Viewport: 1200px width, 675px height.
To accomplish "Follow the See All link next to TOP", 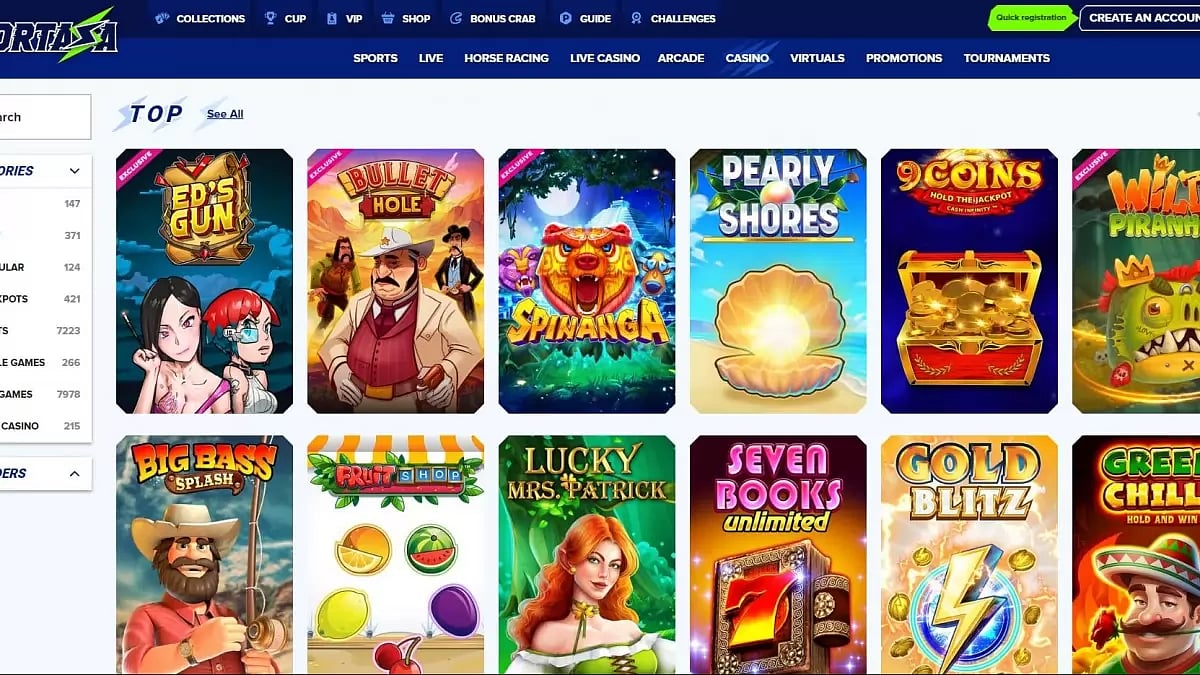I will click(x=225, y=114).
